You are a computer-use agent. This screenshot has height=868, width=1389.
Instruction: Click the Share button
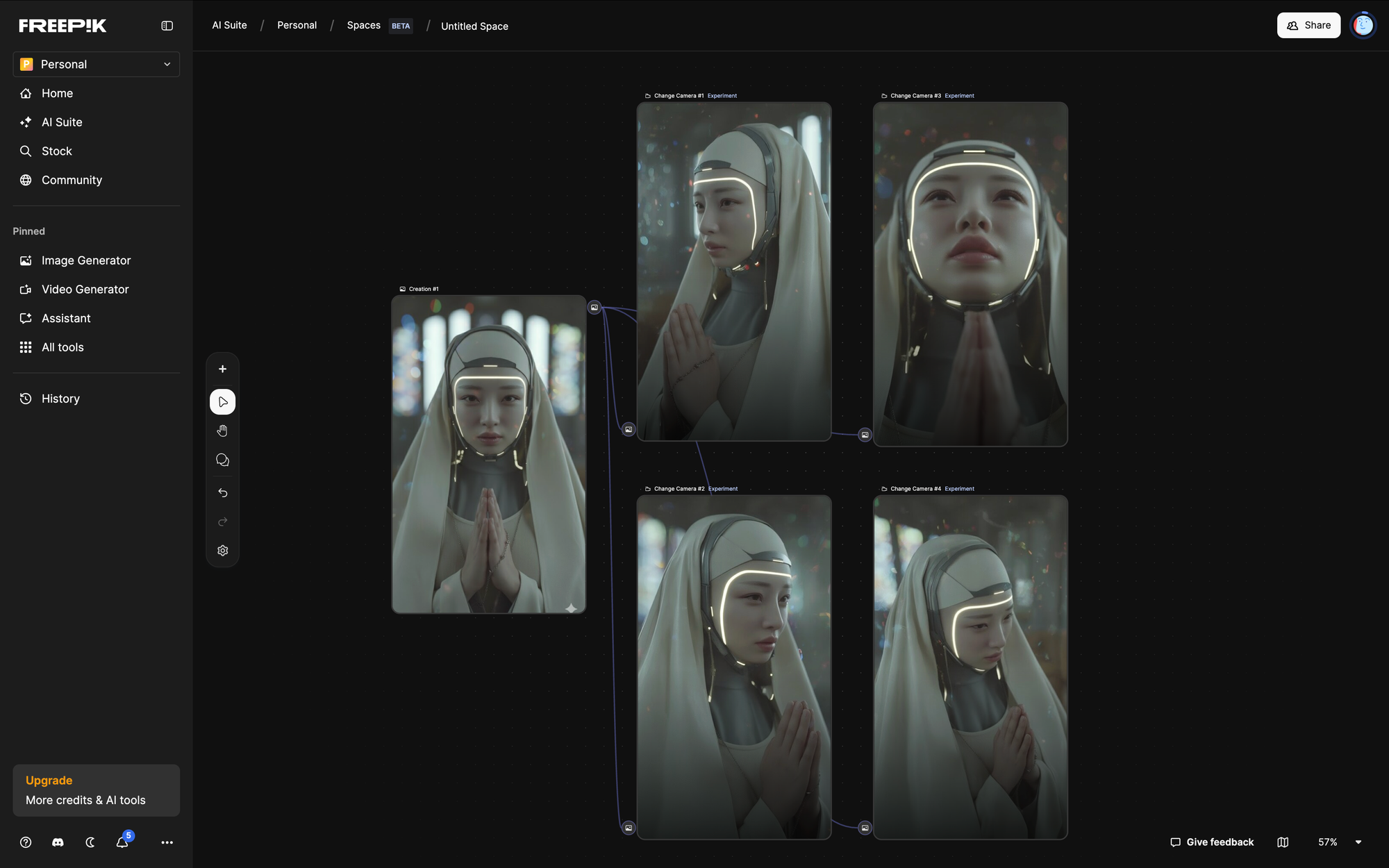point(1308,26)
